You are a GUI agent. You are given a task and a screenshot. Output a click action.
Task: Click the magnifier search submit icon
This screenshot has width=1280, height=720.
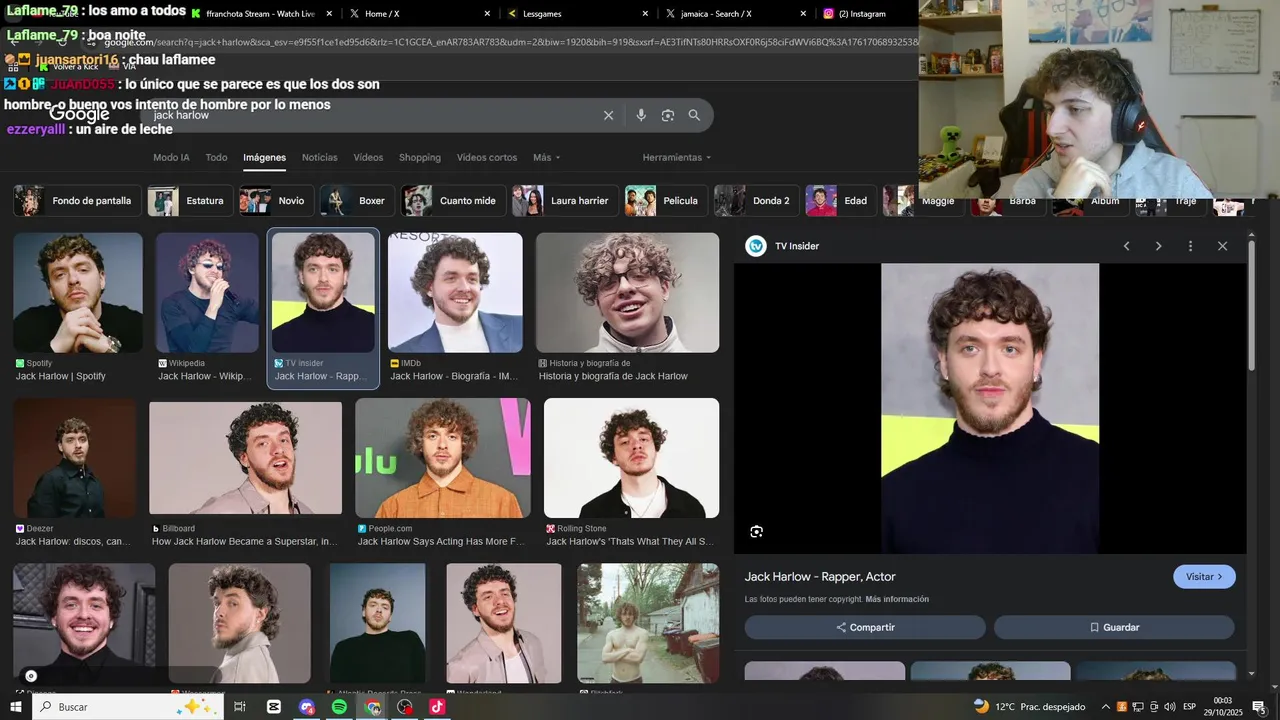pyautogui.click(x=694, y=115)
